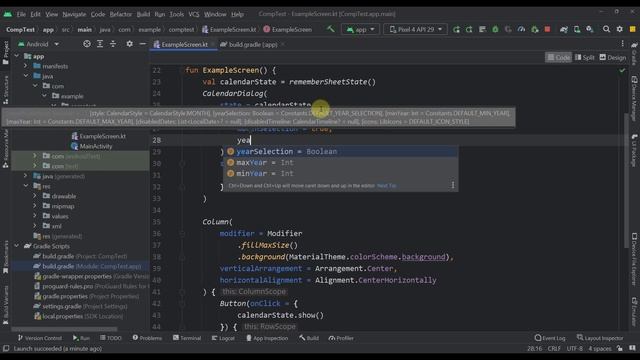Image resolution: width=640 pixels, height=360 pixels.
Task: Click Collapse All in Project panel
Action: (x=113, y=44)
